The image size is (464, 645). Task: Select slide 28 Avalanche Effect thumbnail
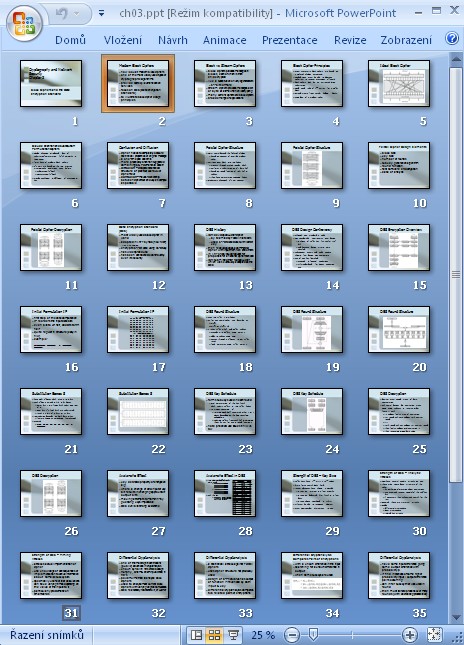(225, 493)
